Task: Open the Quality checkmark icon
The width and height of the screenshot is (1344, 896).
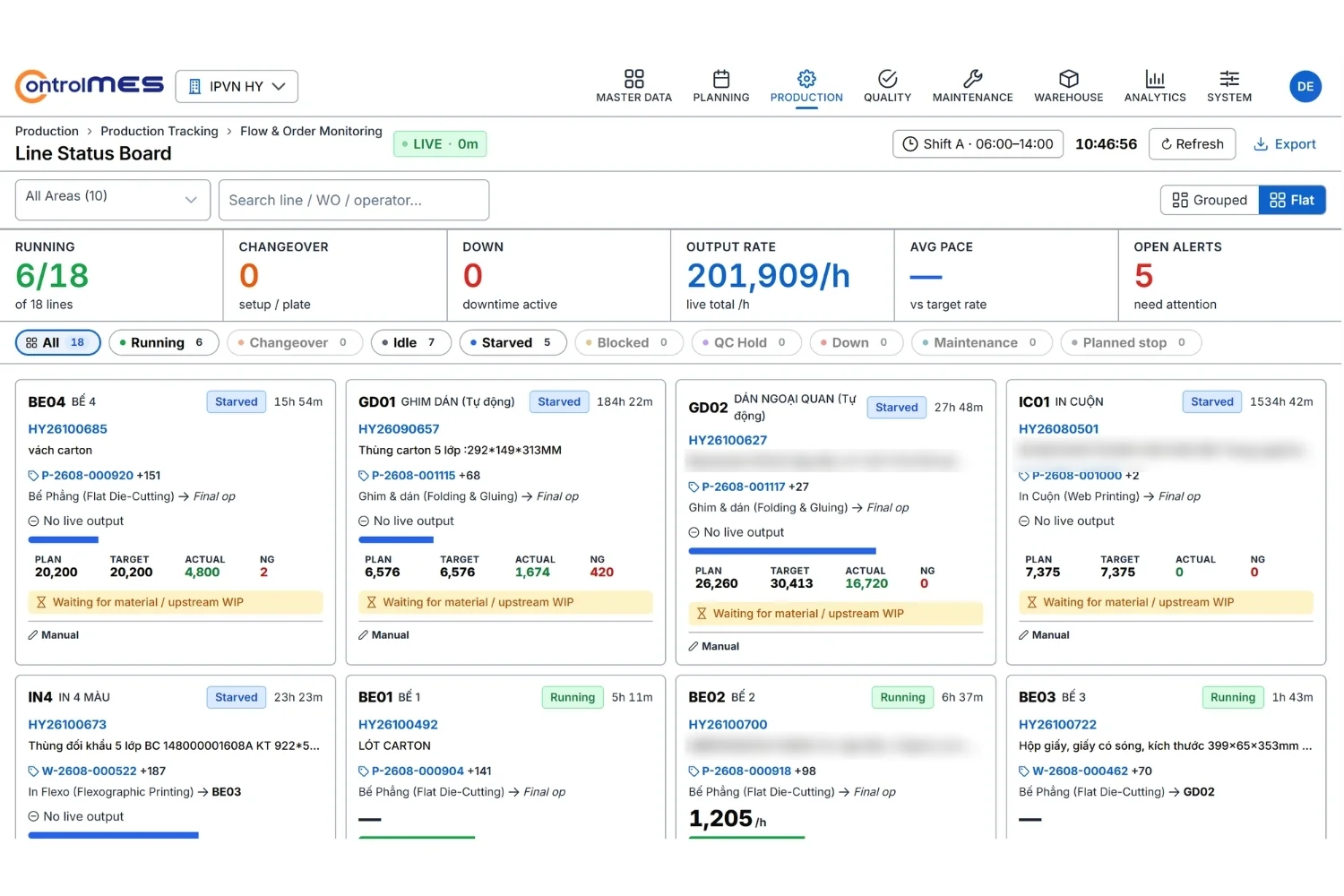Action: click(x=887, y=79)
